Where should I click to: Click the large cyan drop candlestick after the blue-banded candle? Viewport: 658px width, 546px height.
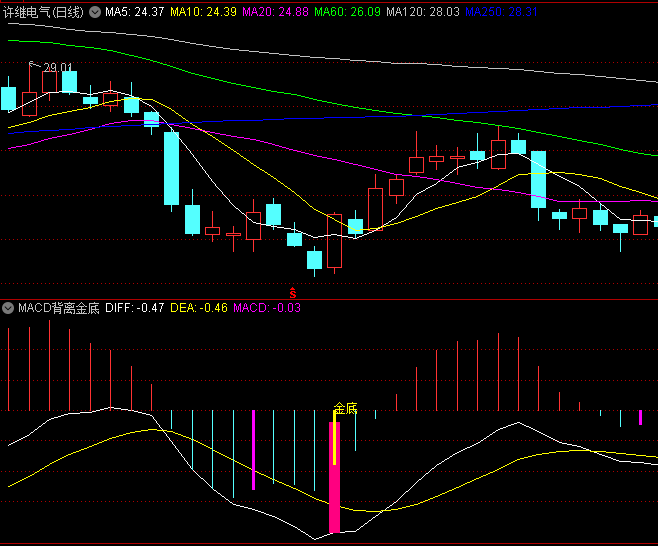pyautogui.click(x=171, y=168)
